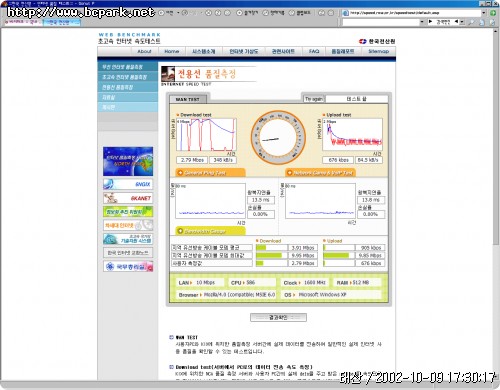This screenshot has height=390, width=500.
Task: Open the 시스템소개 menu item
Action: pos(204,51)
